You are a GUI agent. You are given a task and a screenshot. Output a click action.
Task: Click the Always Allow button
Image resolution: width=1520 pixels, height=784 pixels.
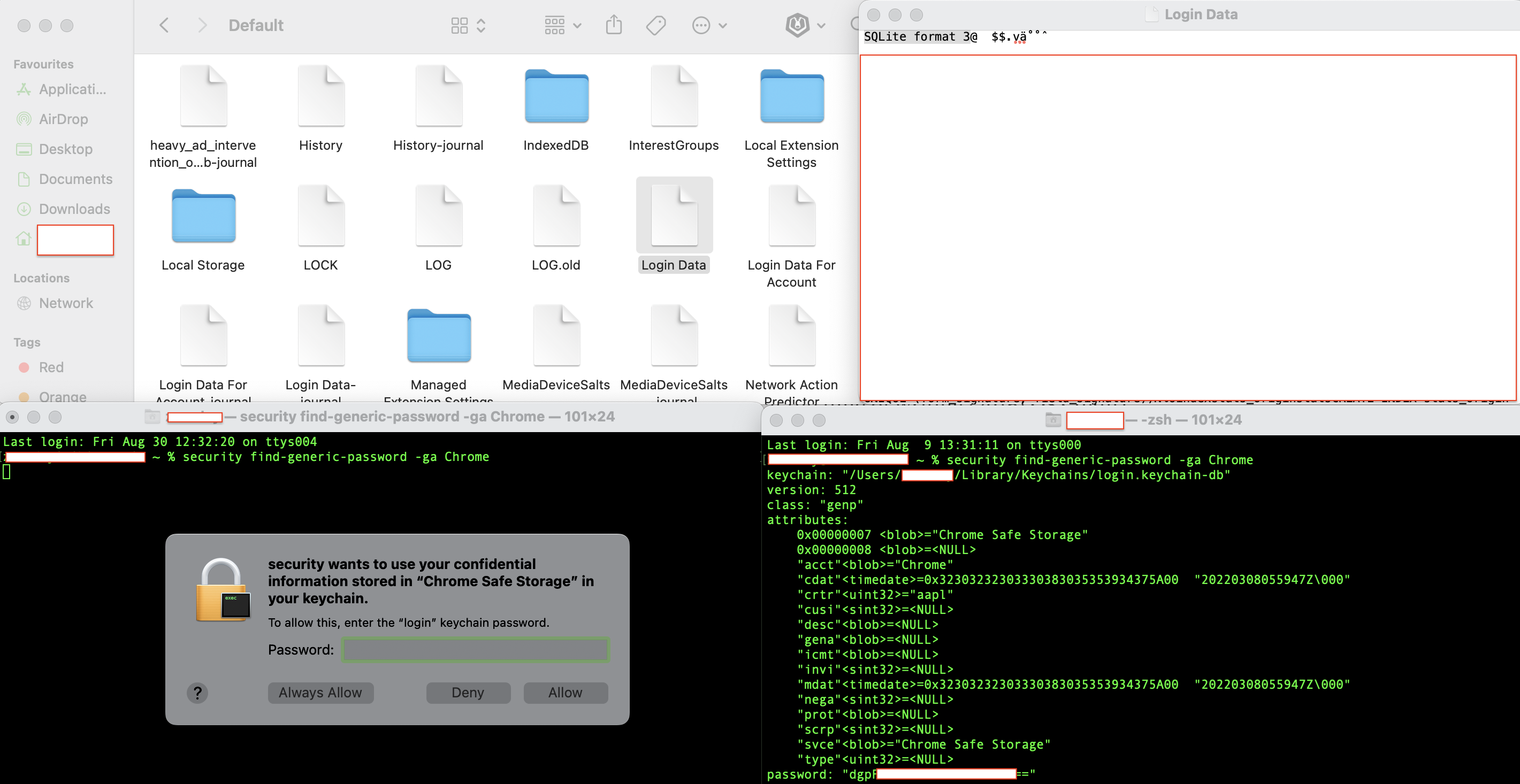click(x=320, y=693)
